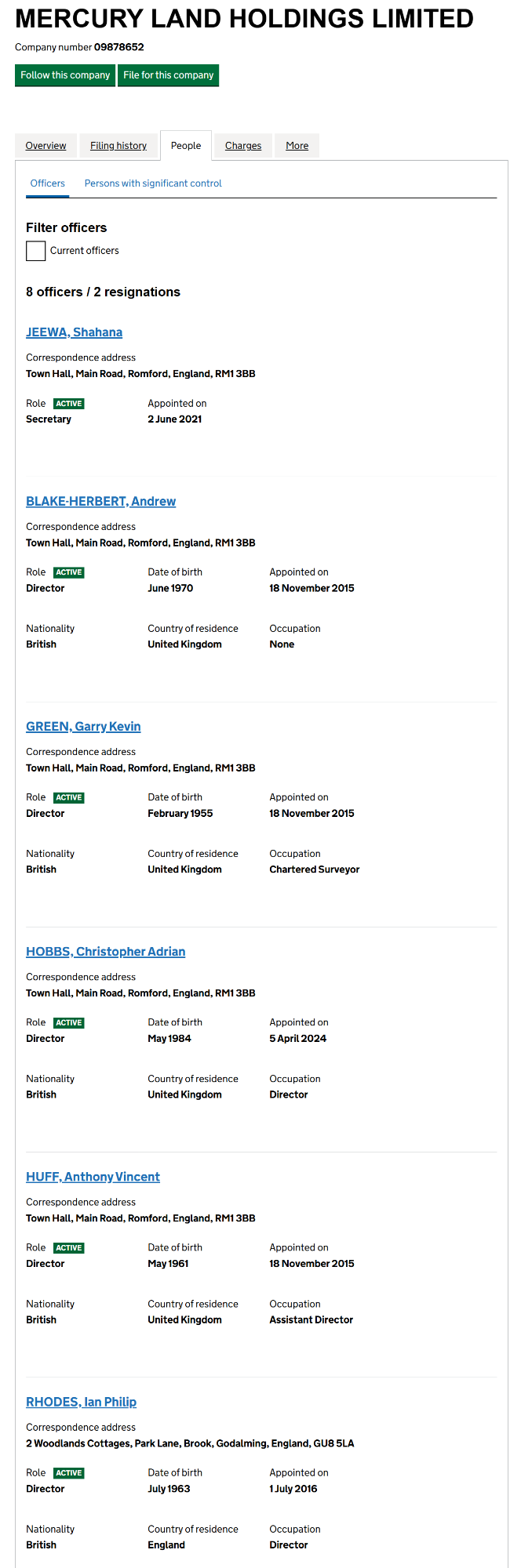Select the People tab
The image size is (521, 1568).
[x=186, y=146]
